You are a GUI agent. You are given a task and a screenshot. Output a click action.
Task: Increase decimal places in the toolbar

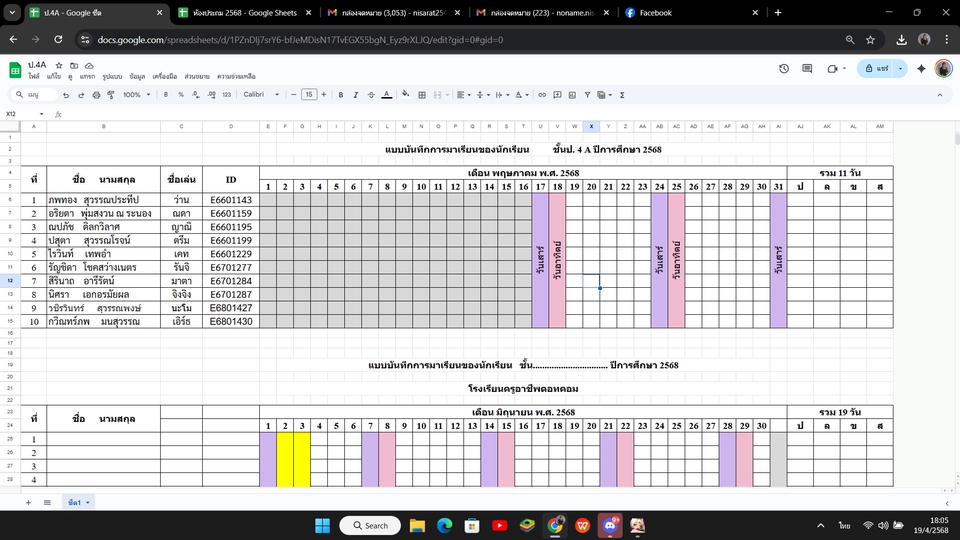(211, 95)
